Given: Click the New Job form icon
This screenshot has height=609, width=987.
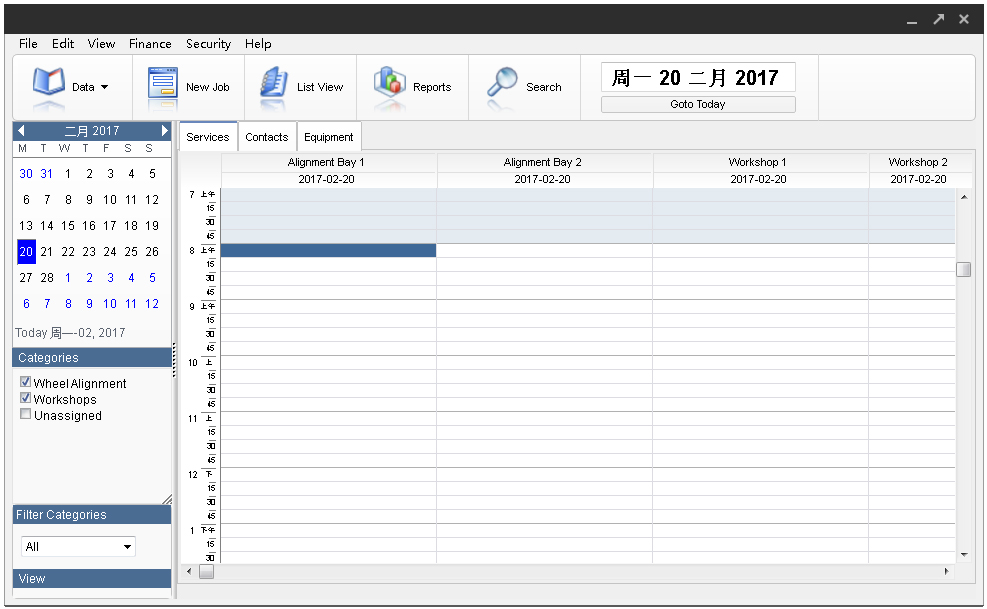Looking at the screenshot, I should click(162, 83).
